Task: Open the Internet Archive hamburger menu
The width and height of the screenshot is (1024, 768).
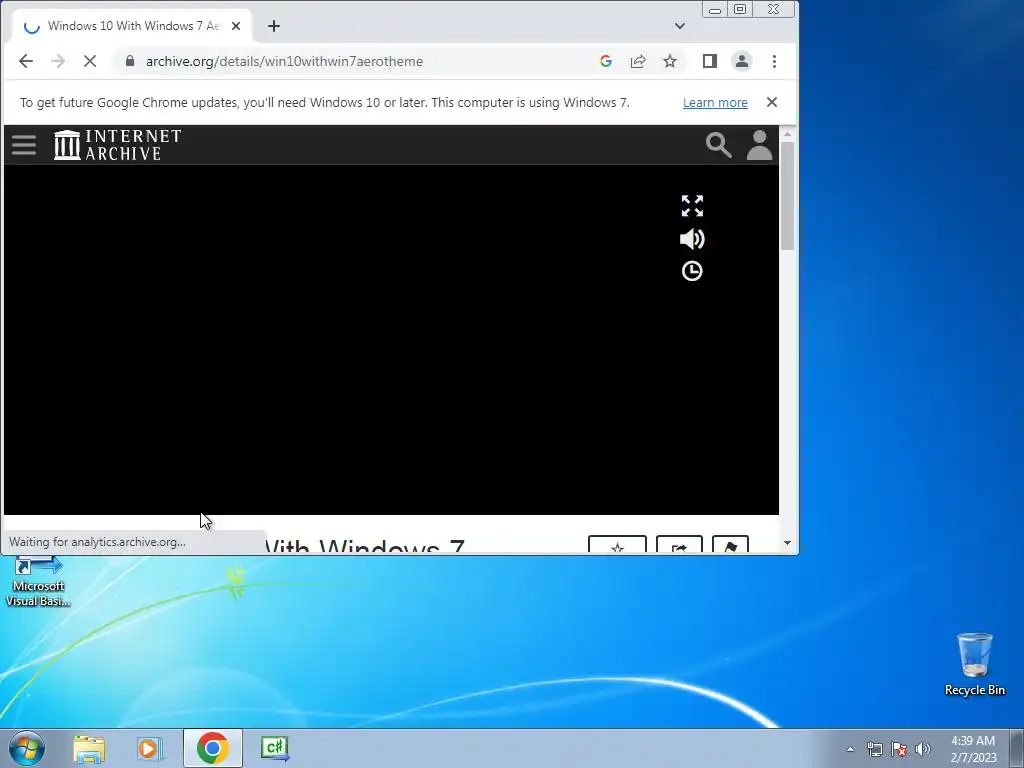Action: click(24, 145)
